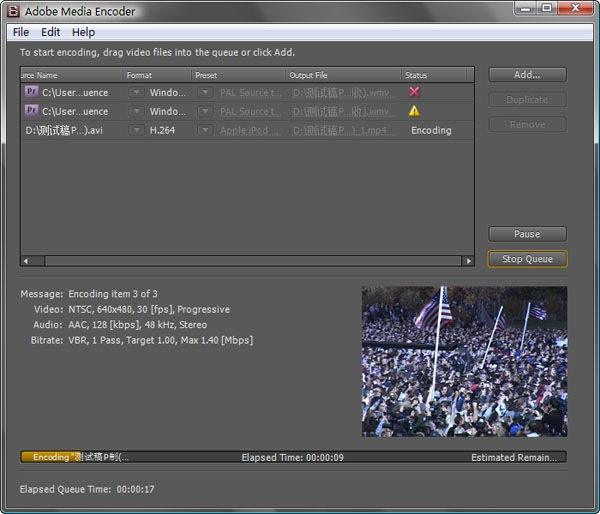
Task: Click the first row's PAL Source preset link
Action: pyautogui.click(x=250, y=93)
